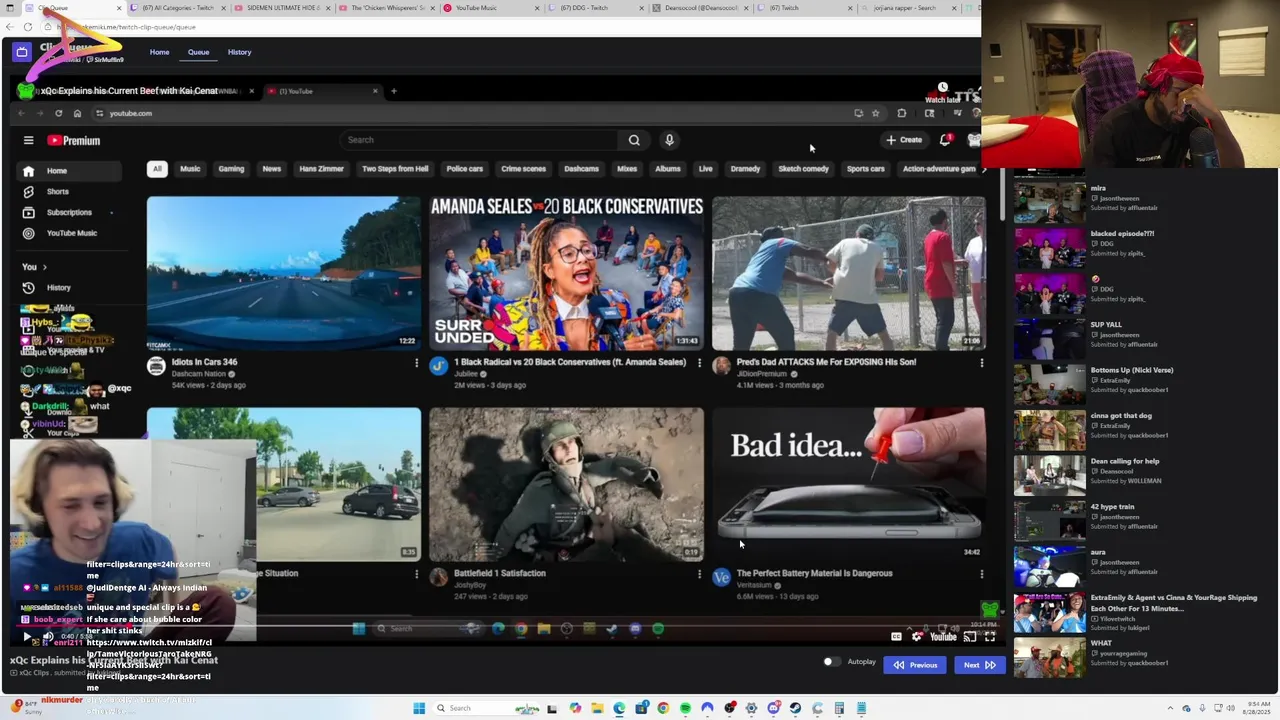1280x720 pixels.
Task: Open Spotify from the Windows taskbar
Action: click(x=685, y=708)
